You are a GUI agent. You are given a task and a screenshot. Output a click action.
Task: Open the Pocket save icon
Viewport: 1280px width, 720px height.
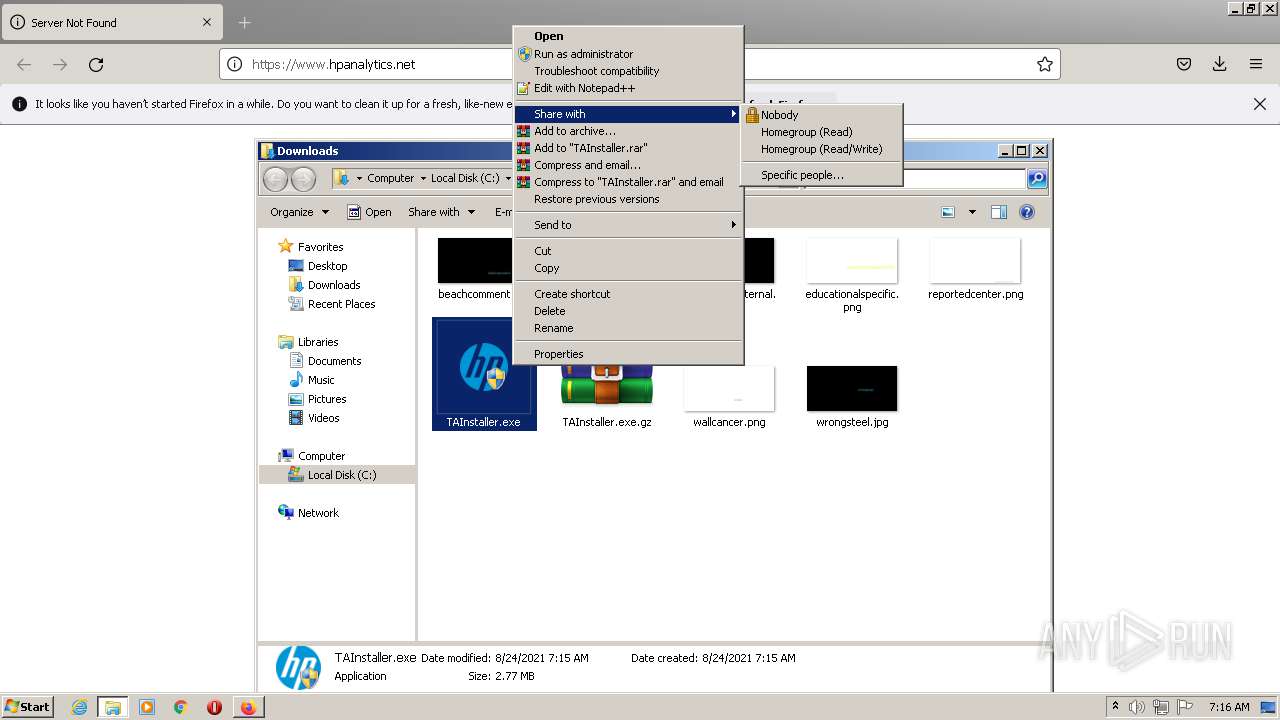coord(1184,64)
